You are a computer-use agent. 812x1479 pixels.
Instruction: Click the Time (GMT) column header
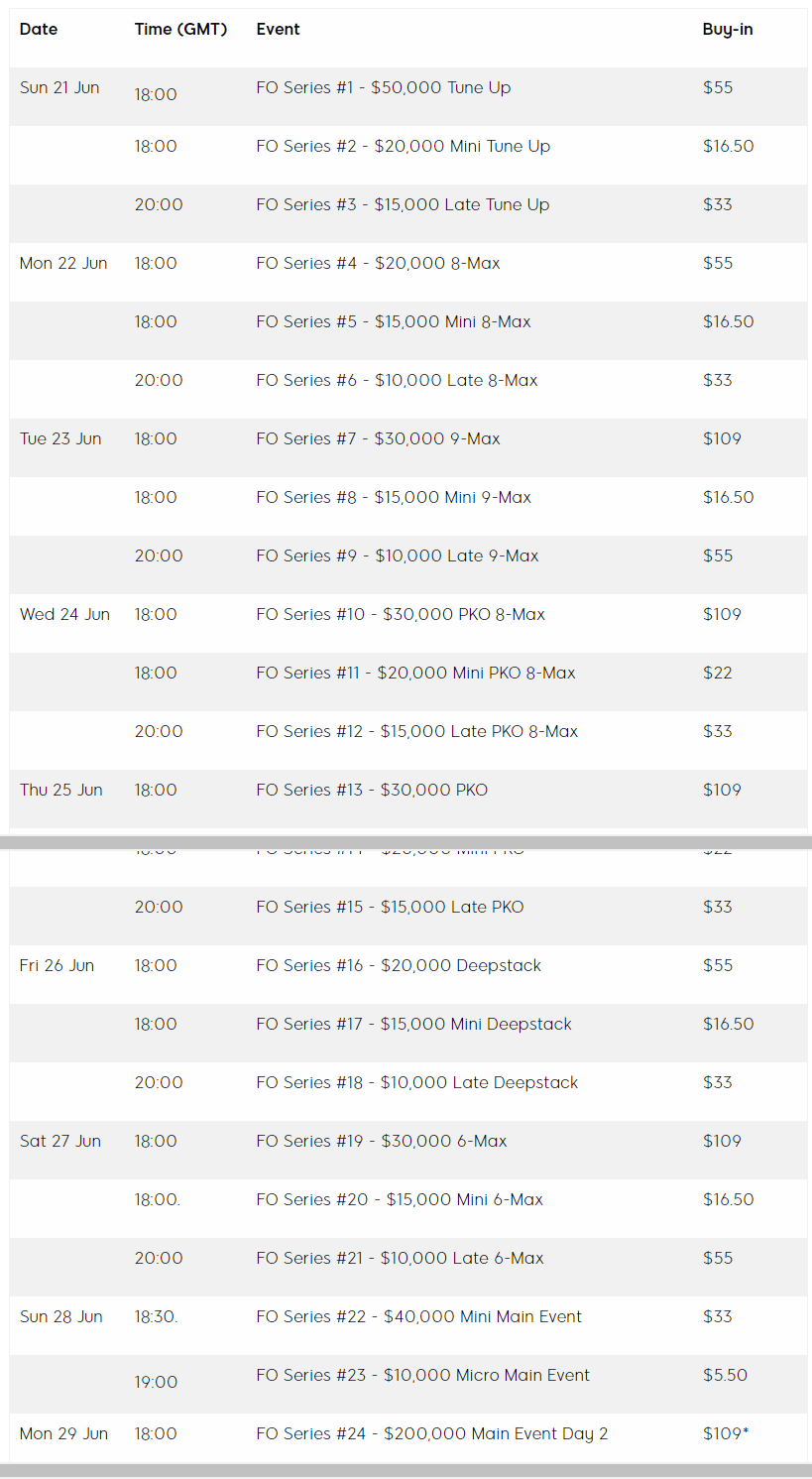click(180, 30)
